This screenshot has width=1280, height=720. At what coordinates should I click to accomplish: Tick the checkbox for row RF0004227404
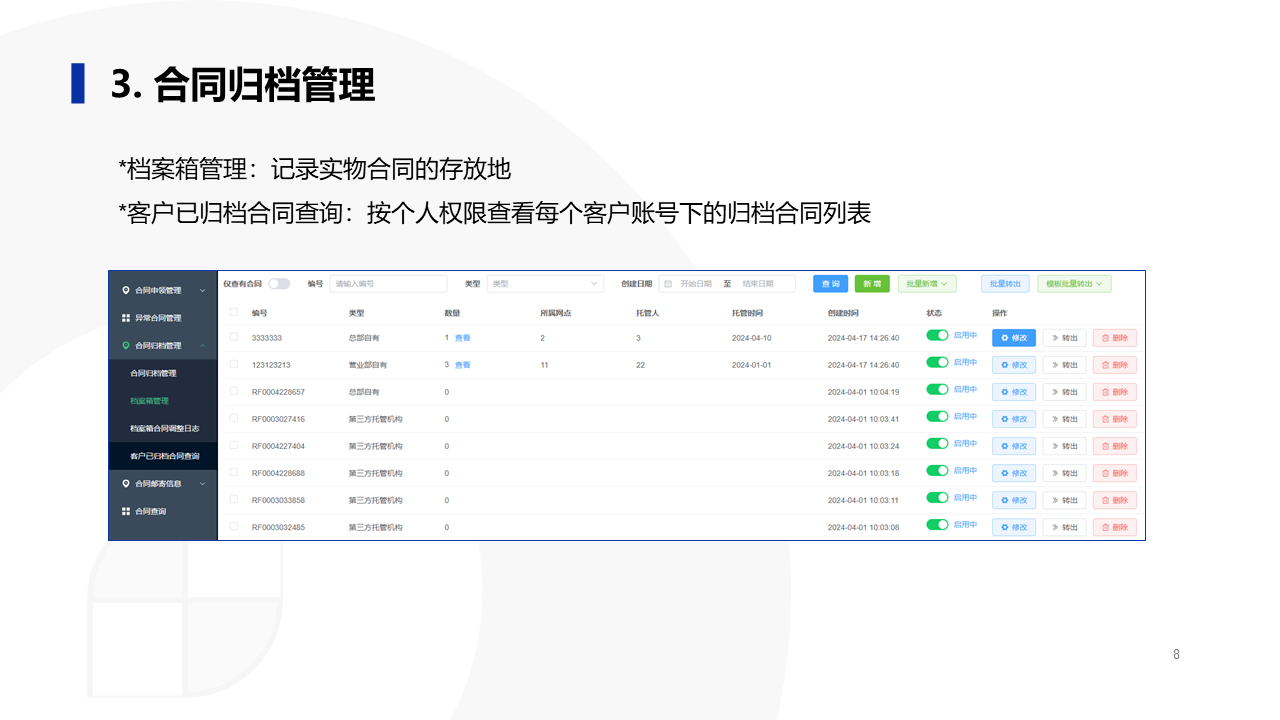click(x=234, y=445)
